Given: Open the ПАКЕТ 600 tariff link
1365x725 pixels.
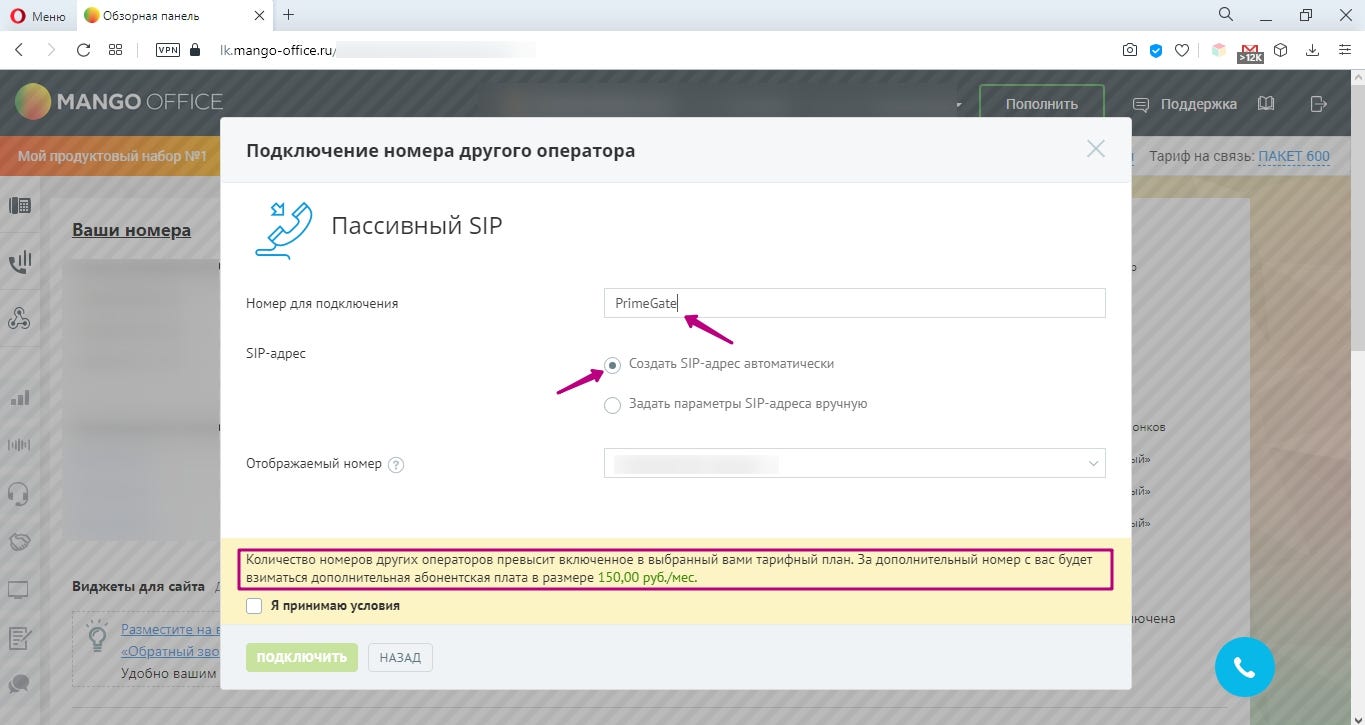Looking at the screenshot, I should [1294, 156].
